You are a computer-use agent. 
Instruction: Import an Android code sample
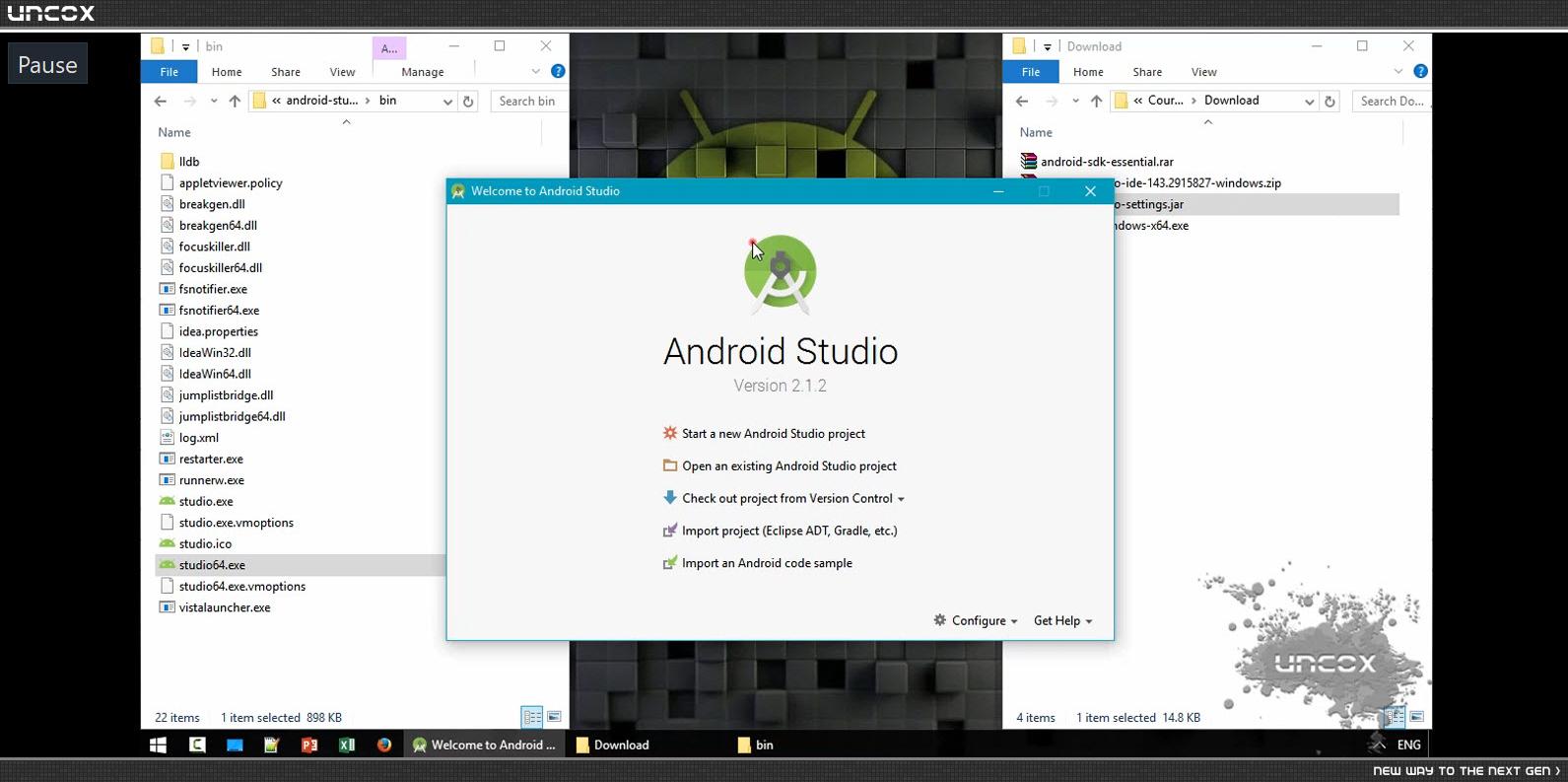[759, 563]
